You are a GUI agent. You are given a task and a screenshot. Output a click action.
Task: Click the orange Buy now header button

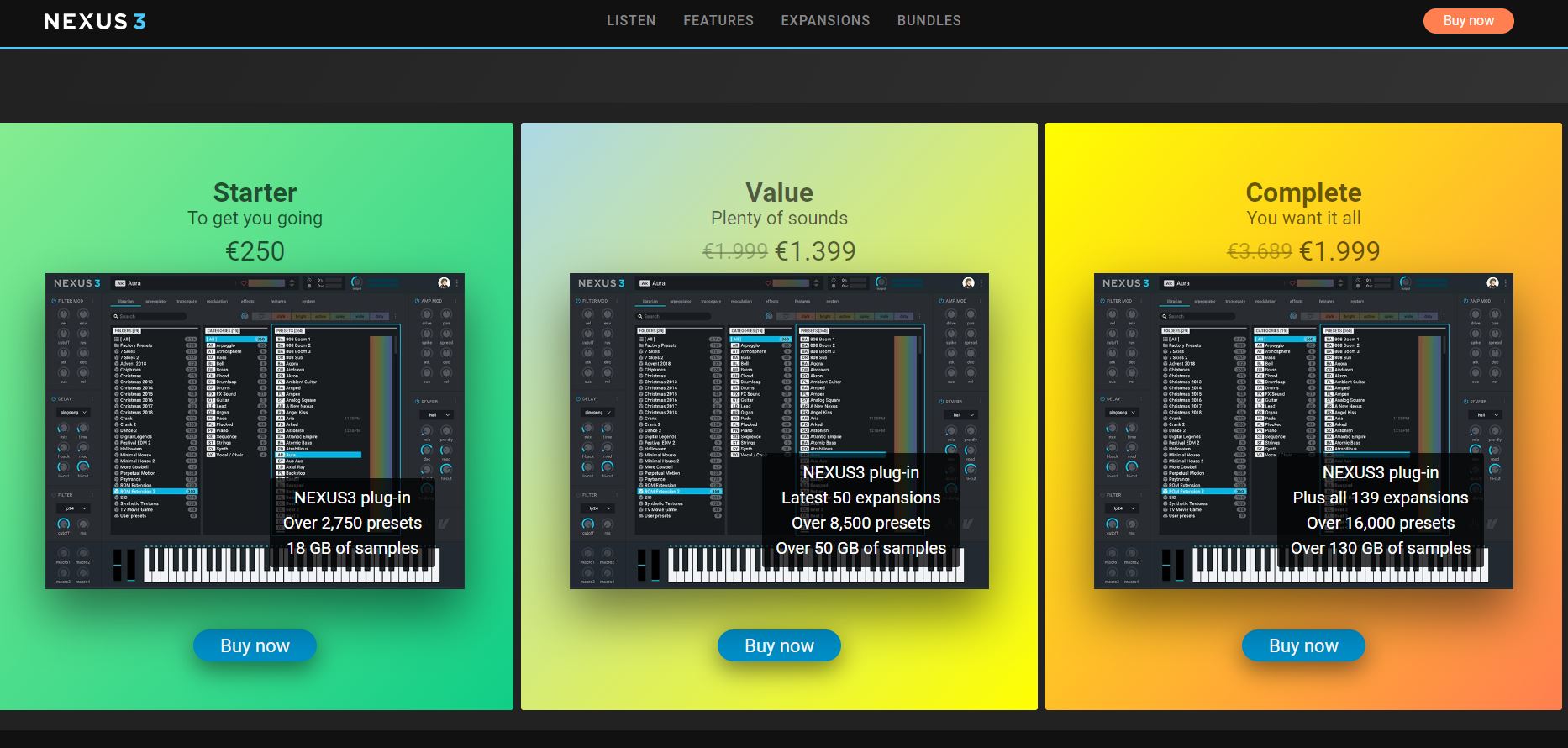(1468, 21)
